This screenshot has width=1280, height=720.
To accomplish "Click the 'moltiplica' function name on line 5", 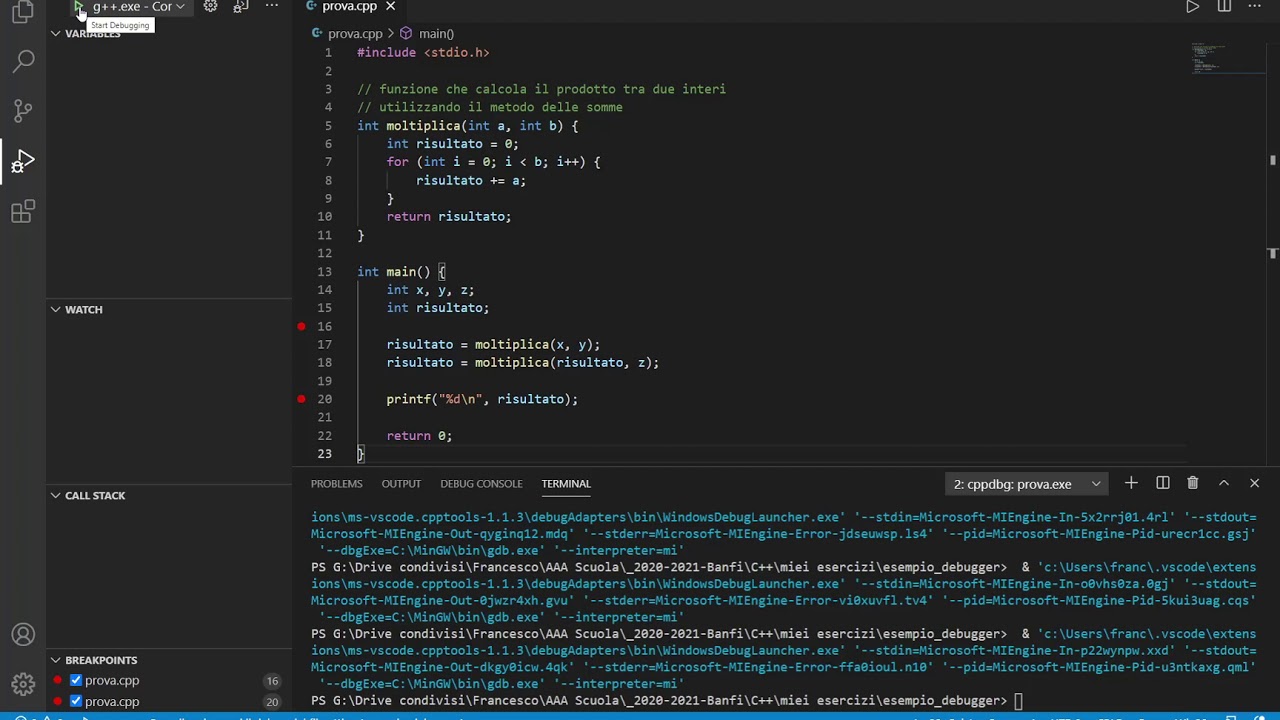I will click(x=423, y=126).
